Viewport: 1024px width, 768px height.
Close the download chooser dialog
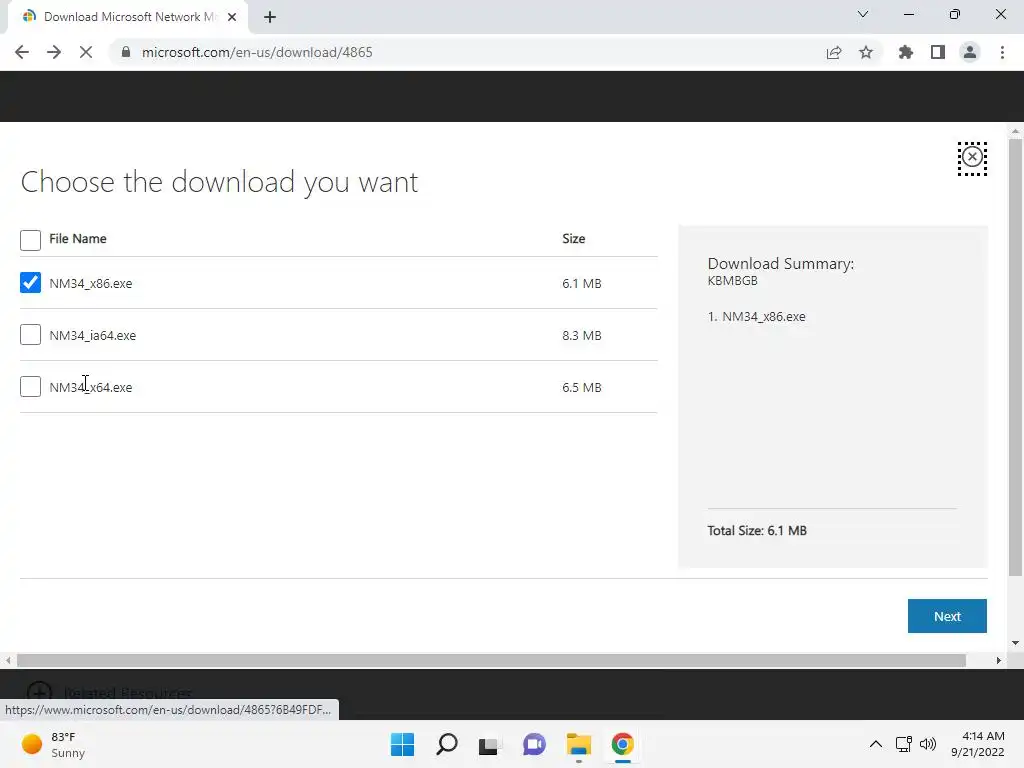click(x=972, y=158)
